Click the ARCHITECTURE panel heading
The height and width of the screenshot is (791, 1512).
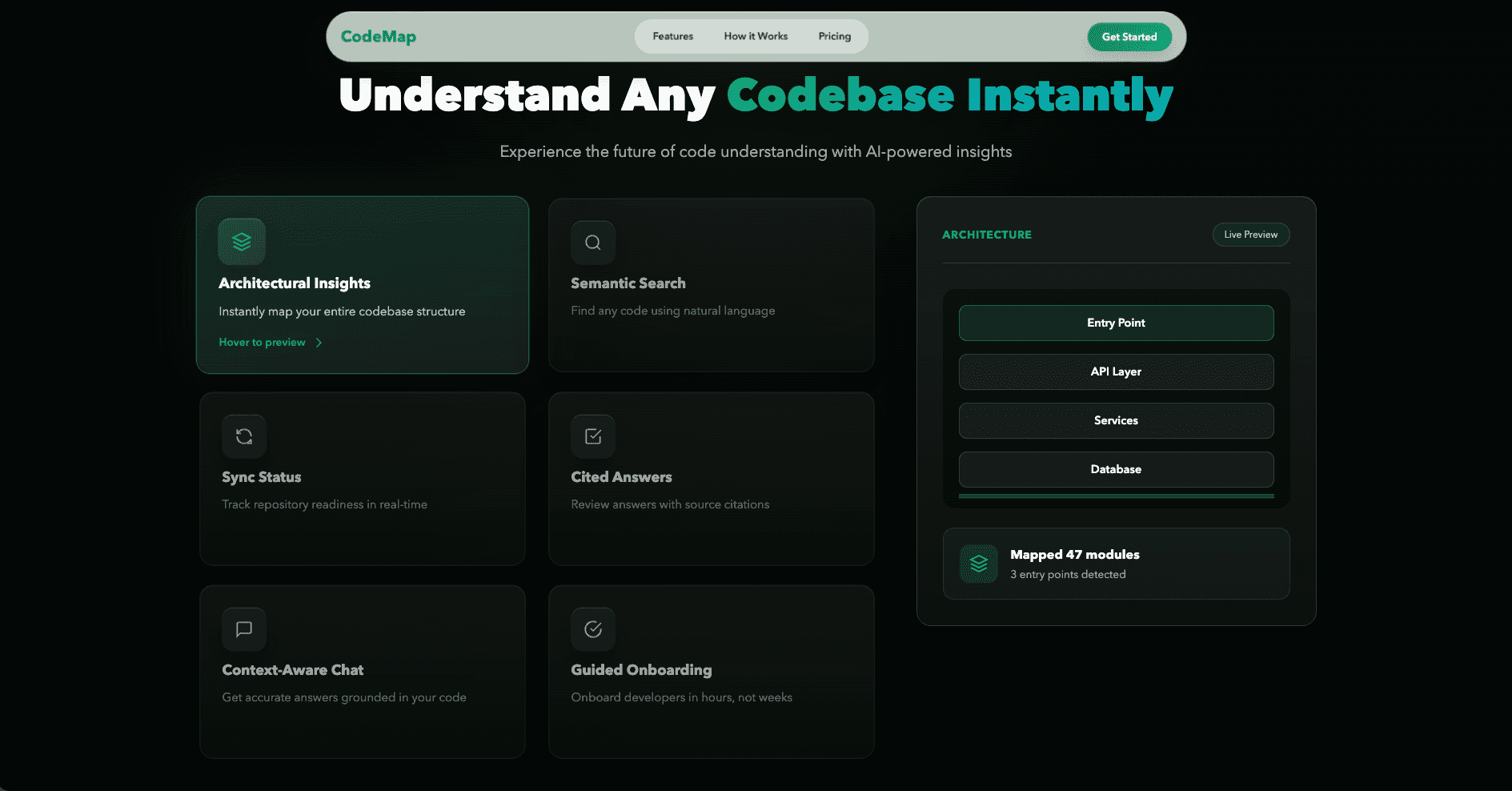[x=987, y=235]
